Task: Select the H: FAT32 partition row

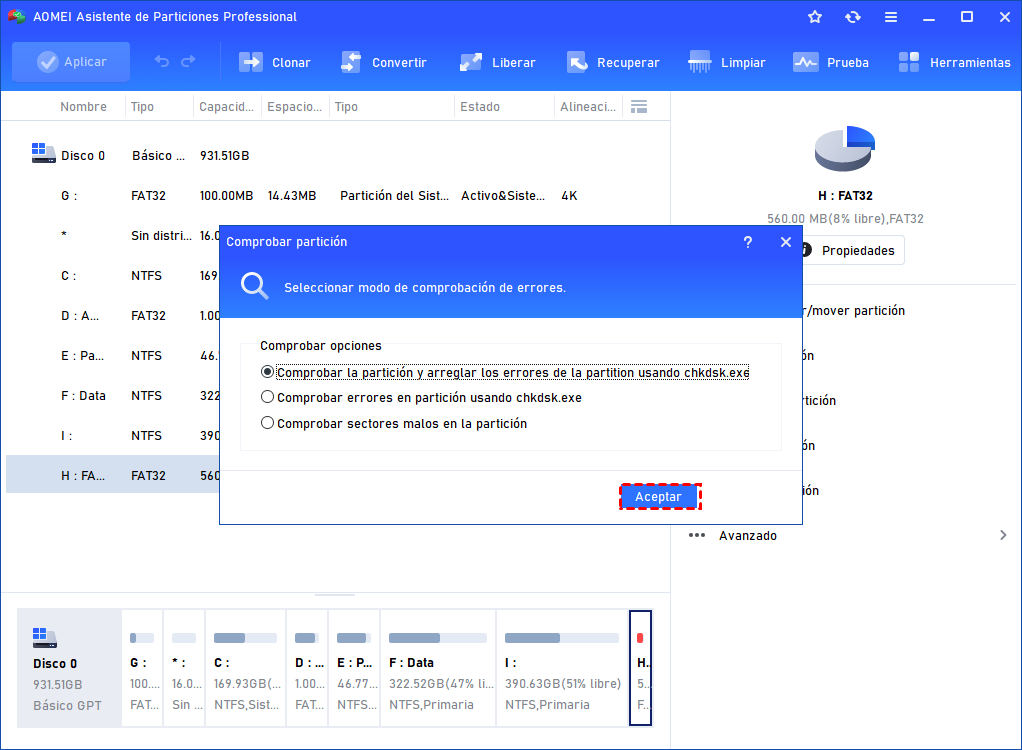Action: point(112,476)
